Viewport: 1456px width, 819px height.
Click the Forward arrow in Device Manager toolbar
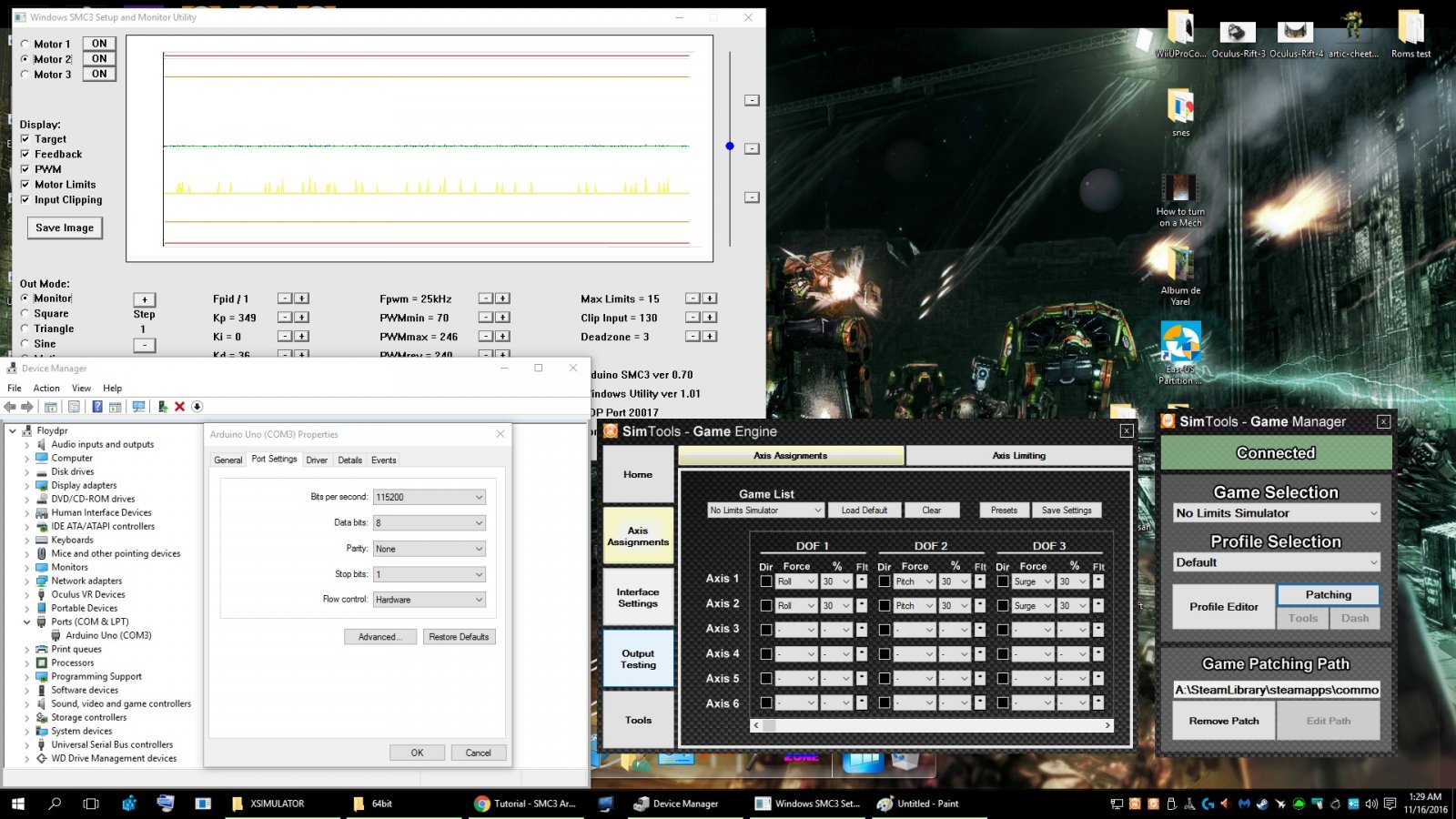(27, 407)
